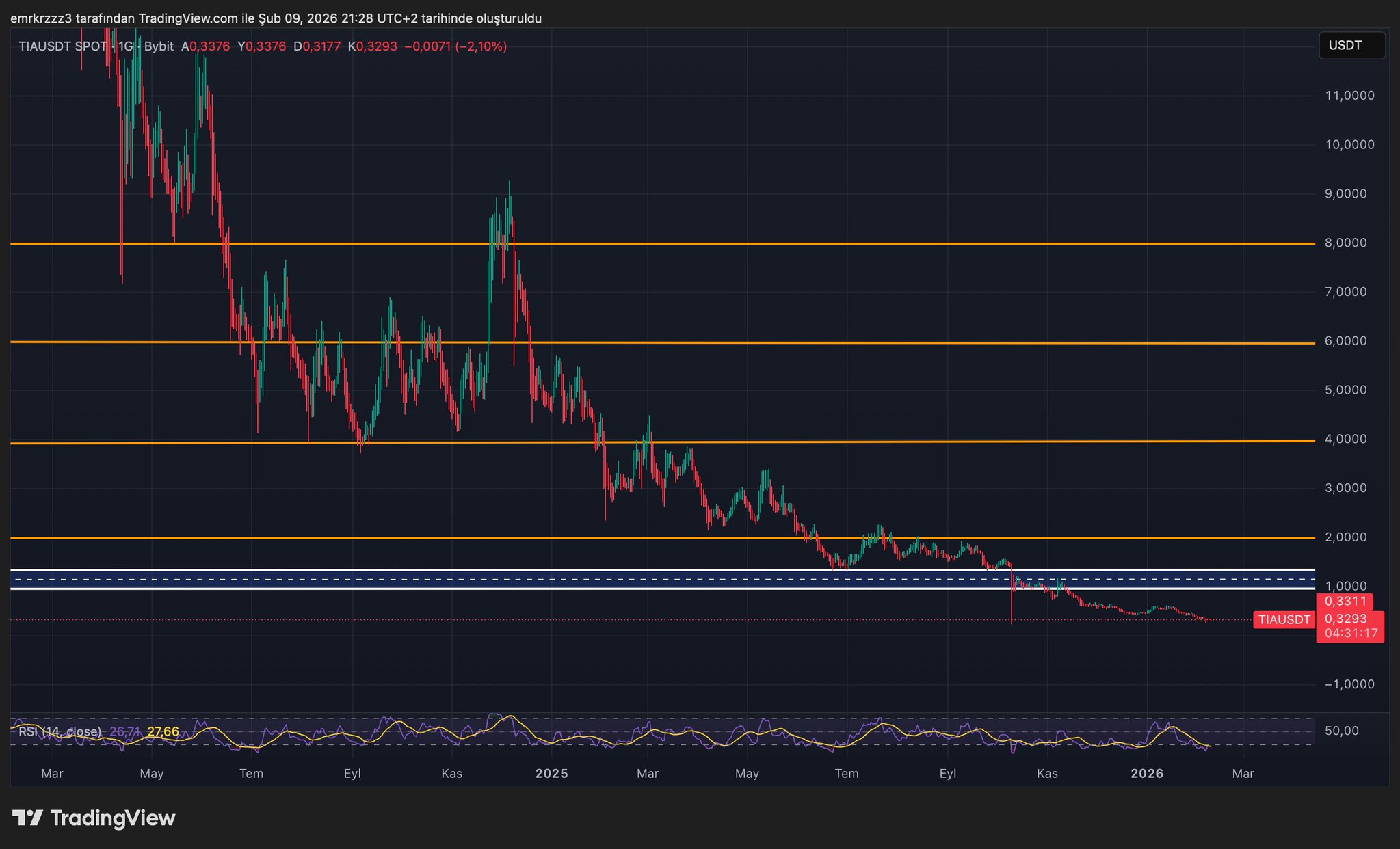
Task: Click the 50,00 RSI scale label
Action: pos(1341,731)
